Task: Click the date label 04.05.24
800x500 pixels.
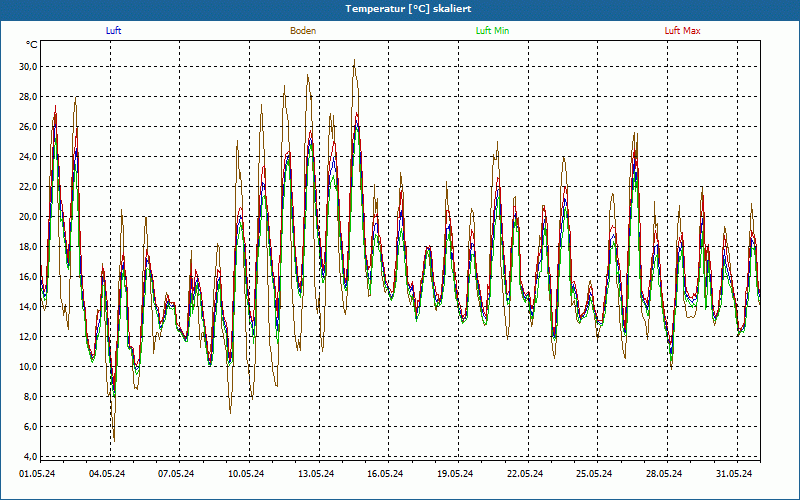Action: coord(107,474)
